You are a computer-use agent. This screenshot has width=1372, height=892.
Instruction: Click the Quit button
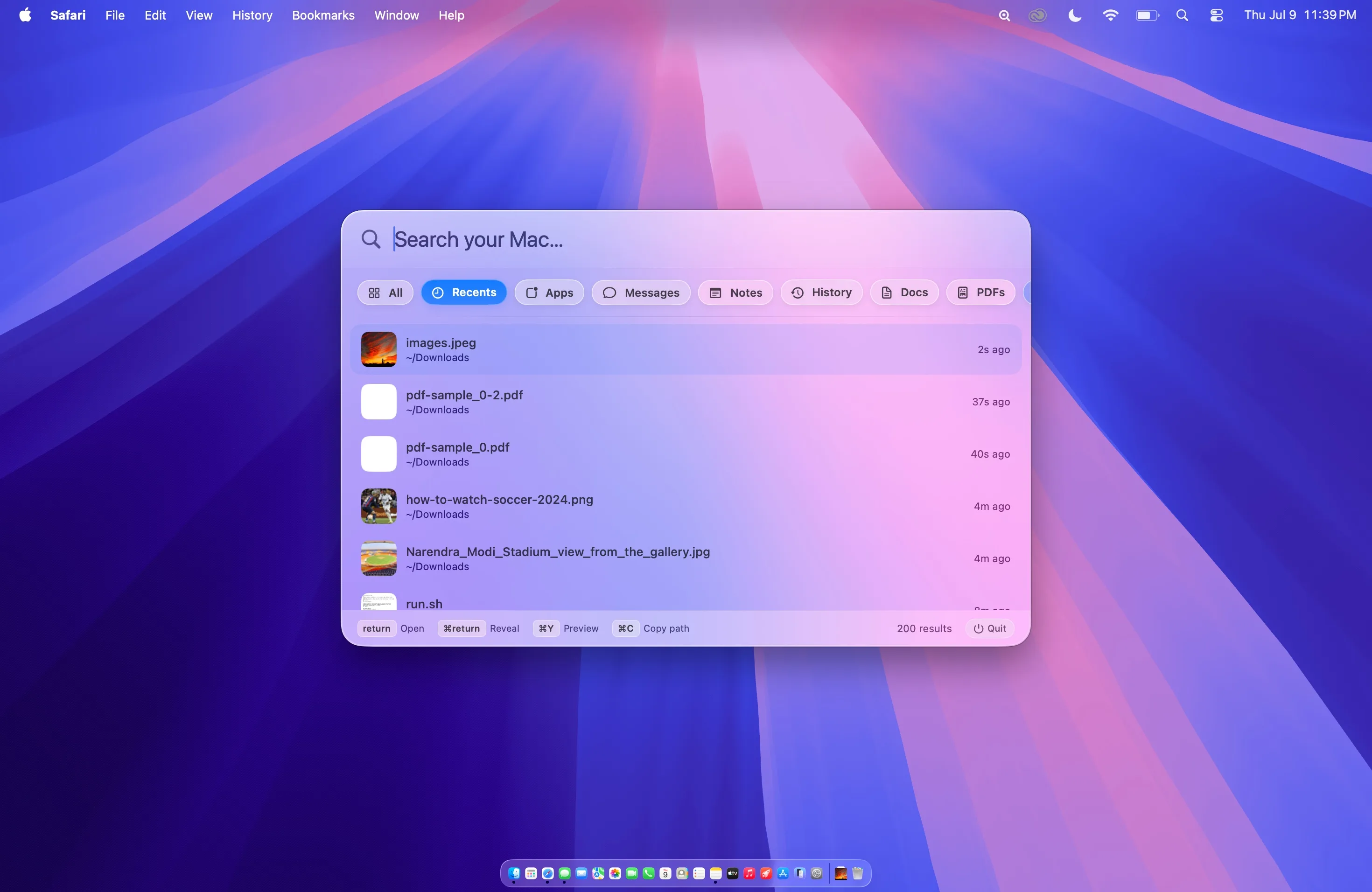990,629
